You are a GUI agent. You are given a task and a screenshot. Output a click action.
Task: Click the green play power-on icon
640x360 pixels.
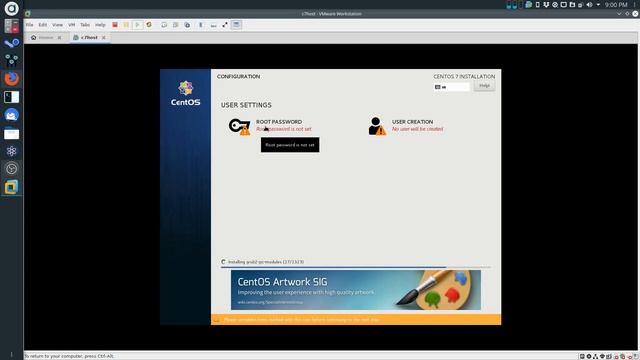[x=138, y=25]
